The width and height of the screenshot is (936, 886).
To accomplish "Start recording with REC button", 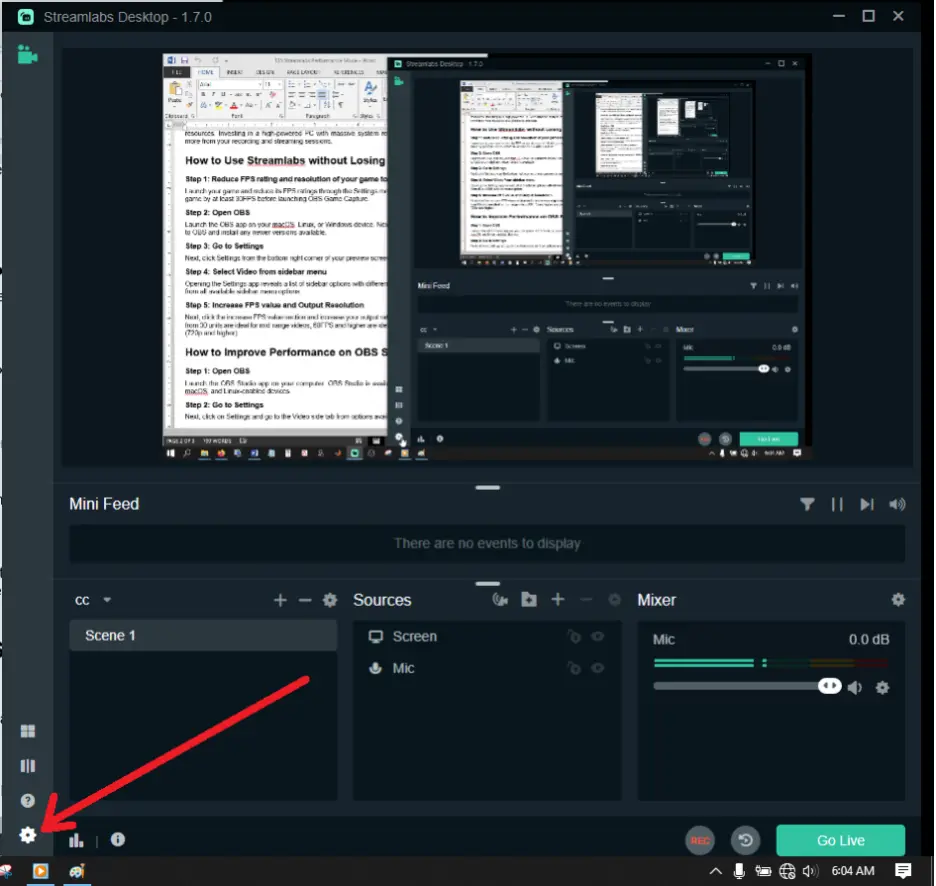I will (x=700, y=840).
